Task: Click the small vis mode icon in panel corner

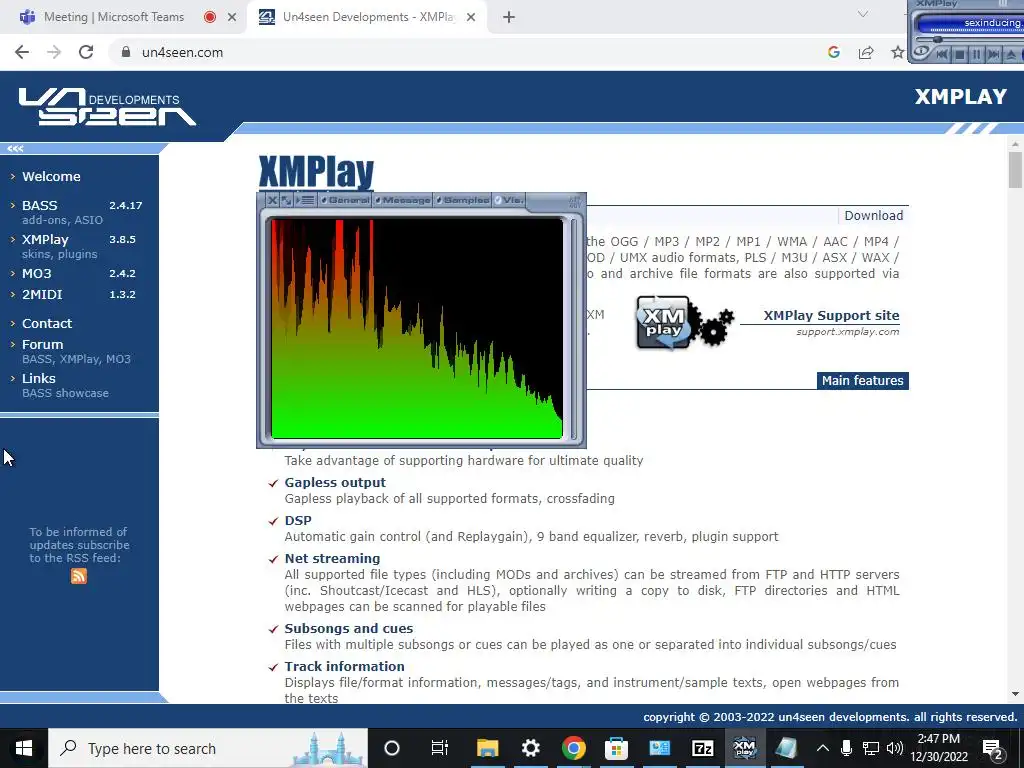Action: (x=575, y=202)
